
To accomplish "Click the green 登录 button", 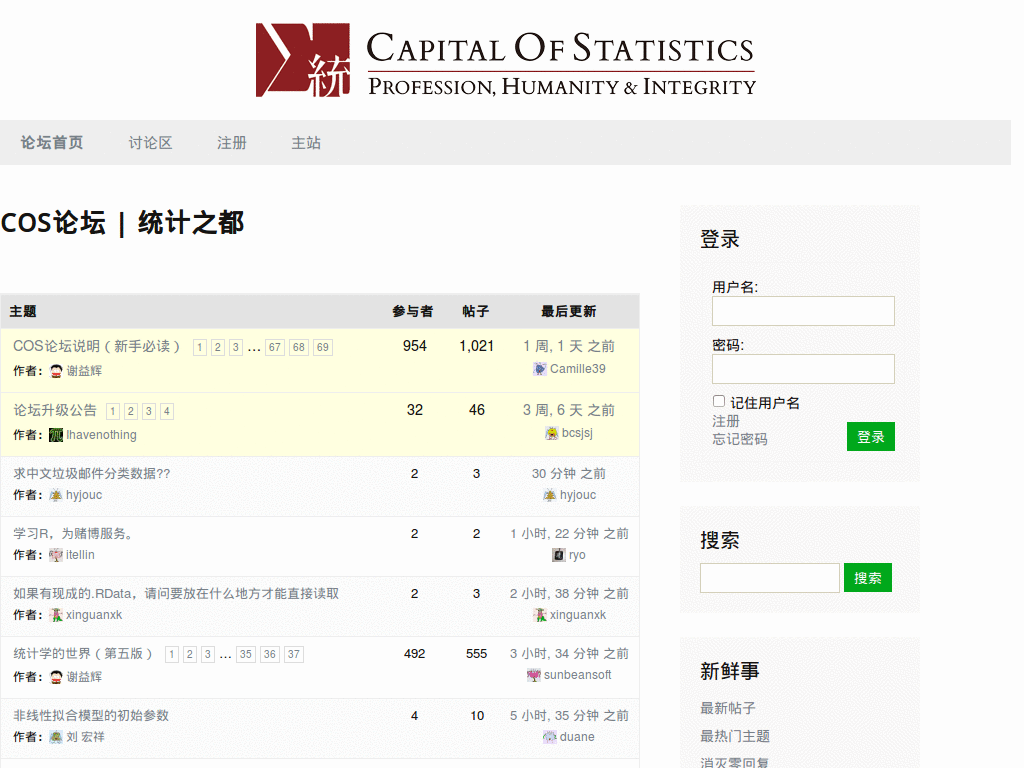I will coord(871,436).
